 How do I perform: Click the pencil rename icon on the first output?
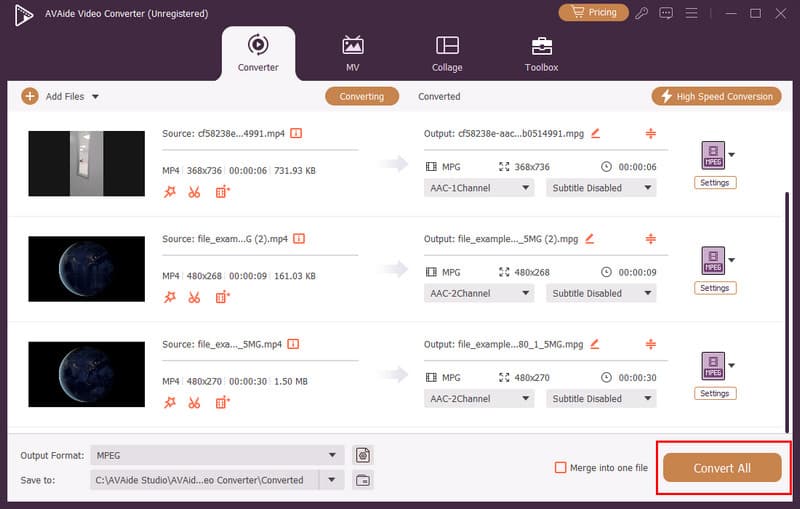tap(596, 133)
